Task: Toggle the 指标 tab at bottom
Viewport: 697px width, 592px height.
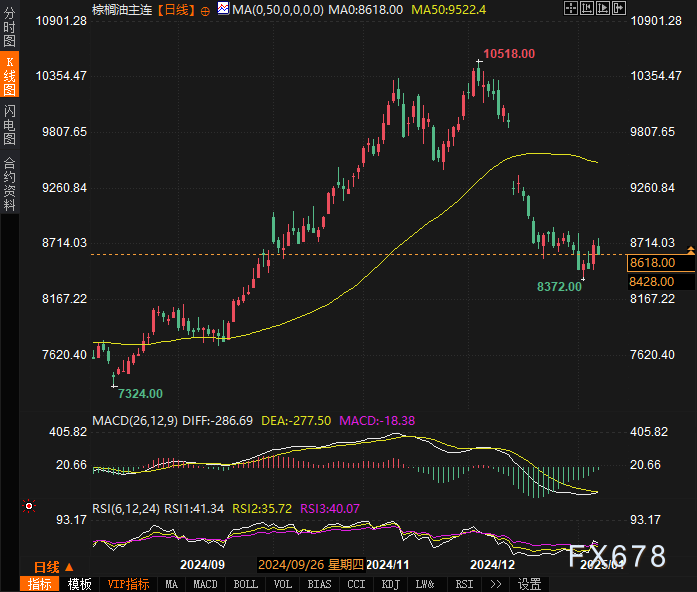Action: (x=41, y=584)
